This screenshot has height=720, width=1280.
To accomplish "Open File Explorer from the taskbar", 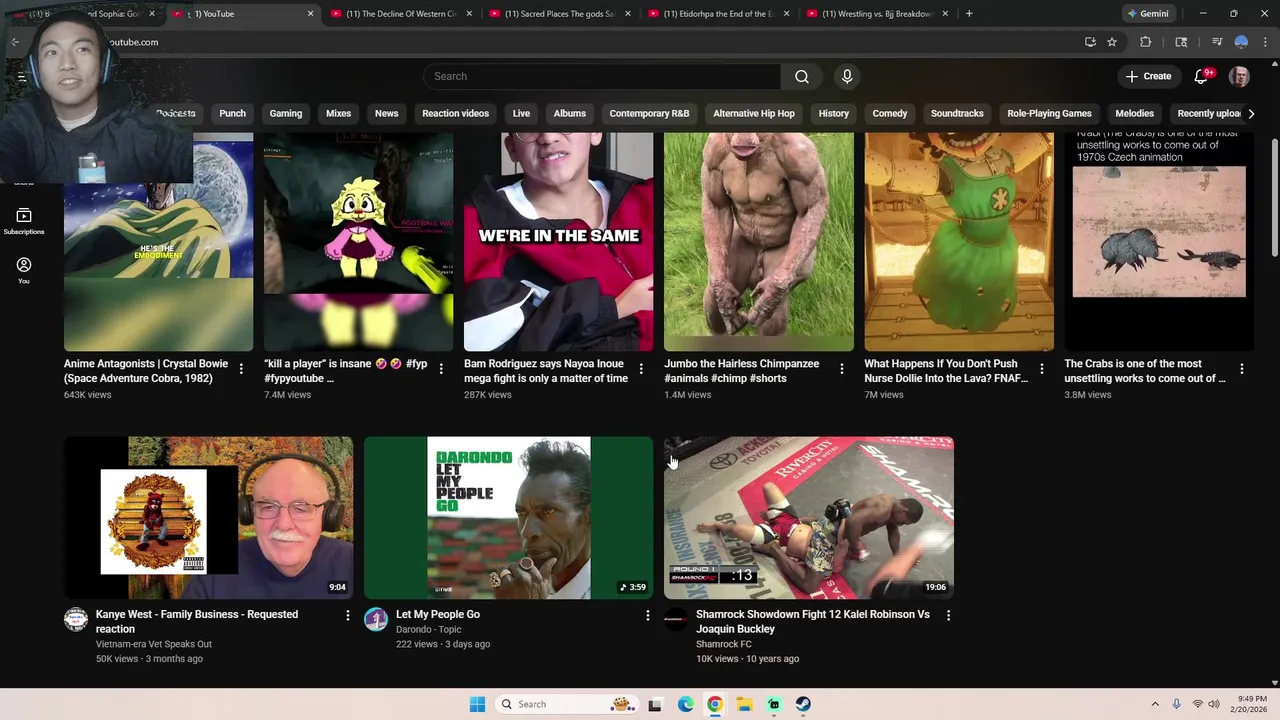I will [744, 704].
